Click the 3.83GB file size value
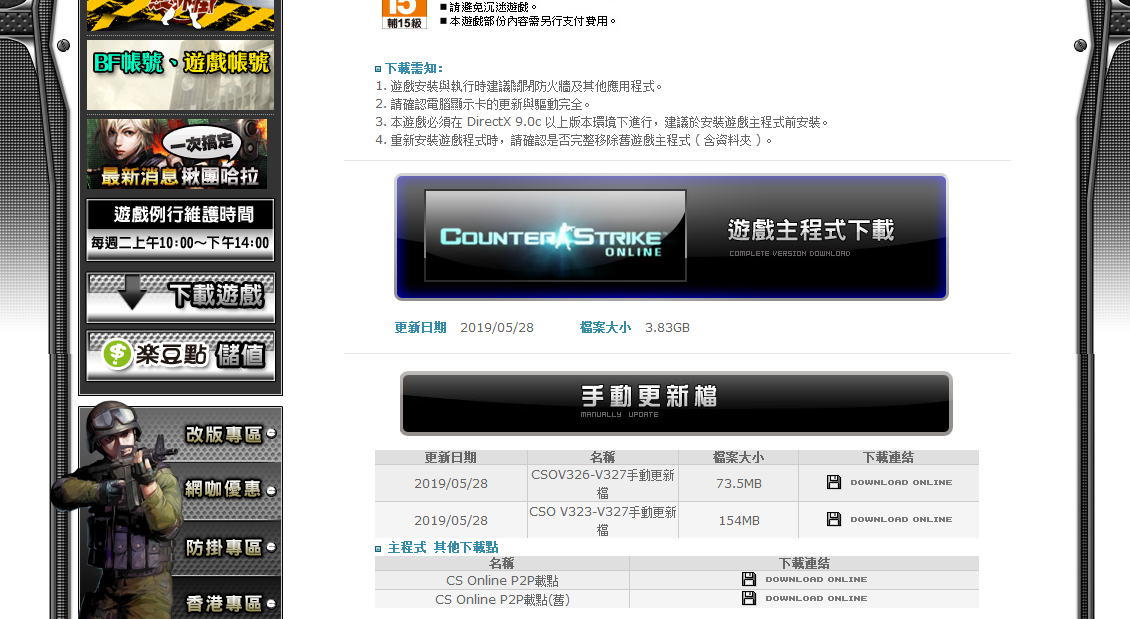Image resolution: width=1130 pixels, height=619 pixels. click(667, 328)
